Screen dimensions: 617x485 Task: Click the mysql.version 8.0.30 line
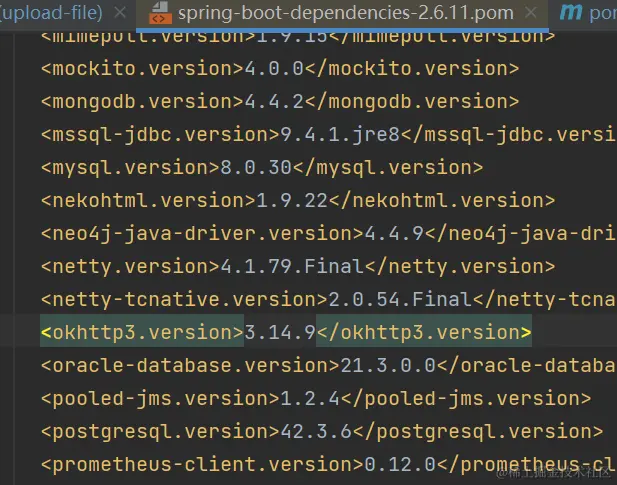[262, 168]
